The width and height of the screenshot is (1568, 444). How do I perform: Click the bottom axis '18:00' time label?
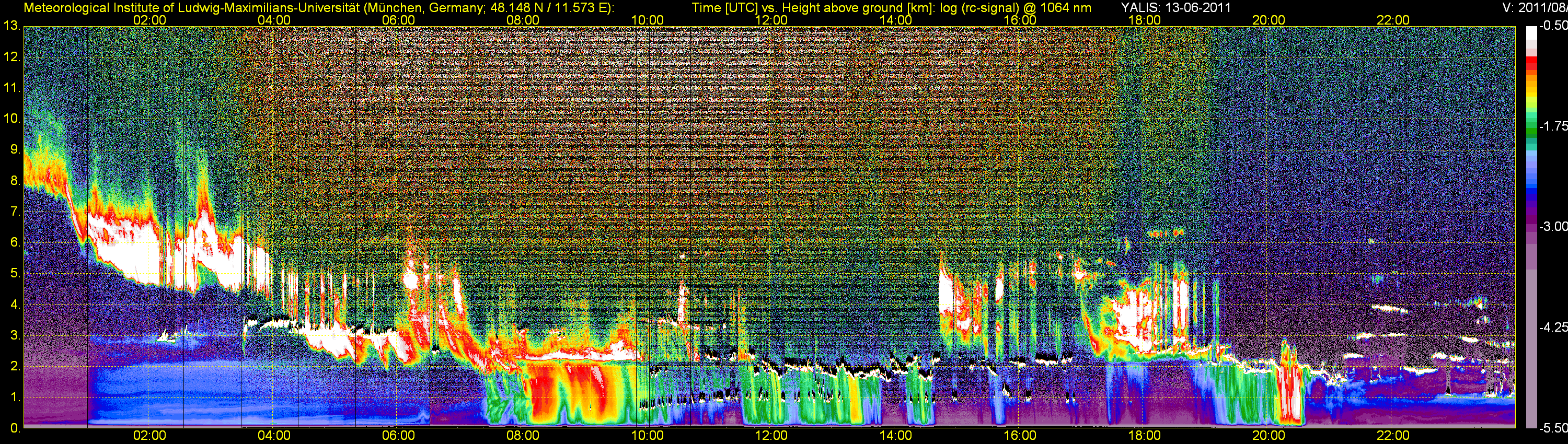tap(1144, 436)
